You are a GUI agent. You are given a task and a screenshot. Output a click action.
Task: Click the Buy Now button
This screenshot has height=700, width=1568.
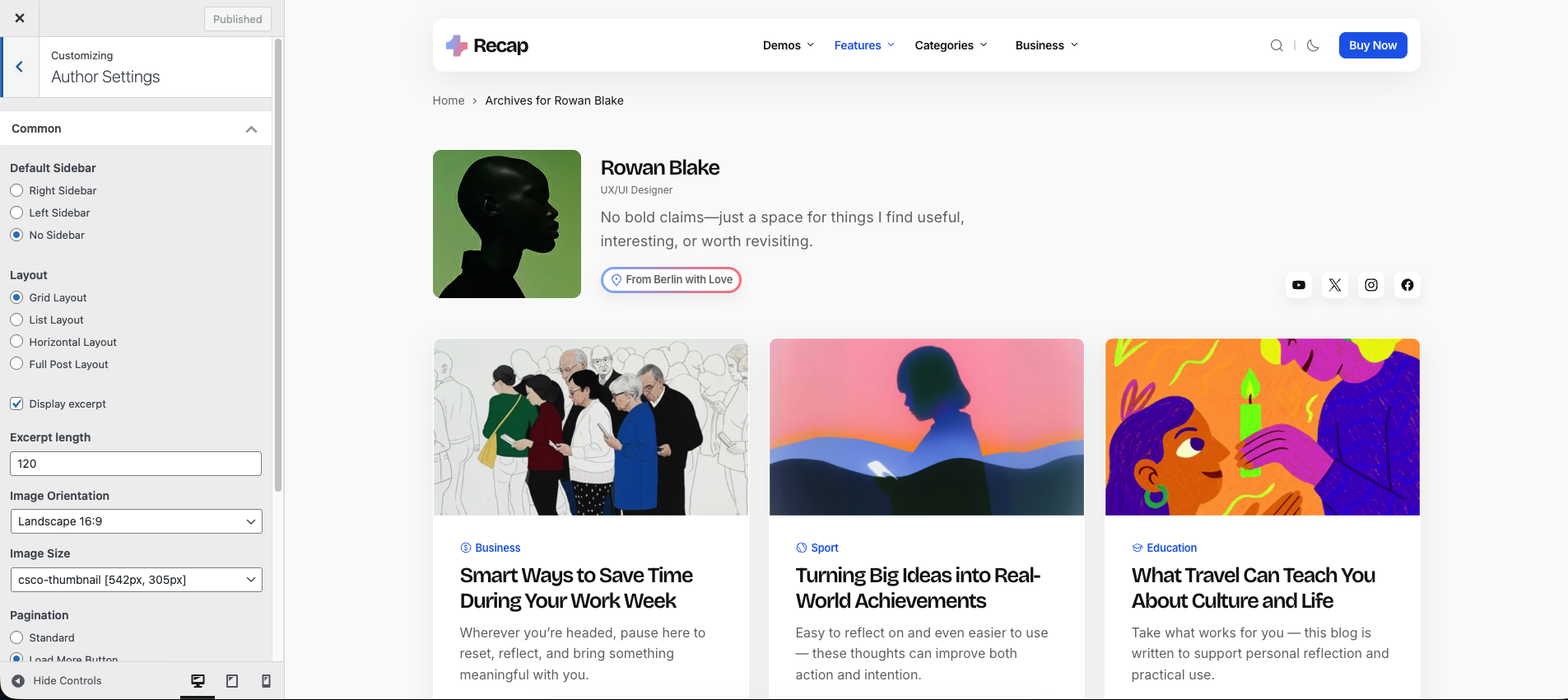click(1372, 45)
